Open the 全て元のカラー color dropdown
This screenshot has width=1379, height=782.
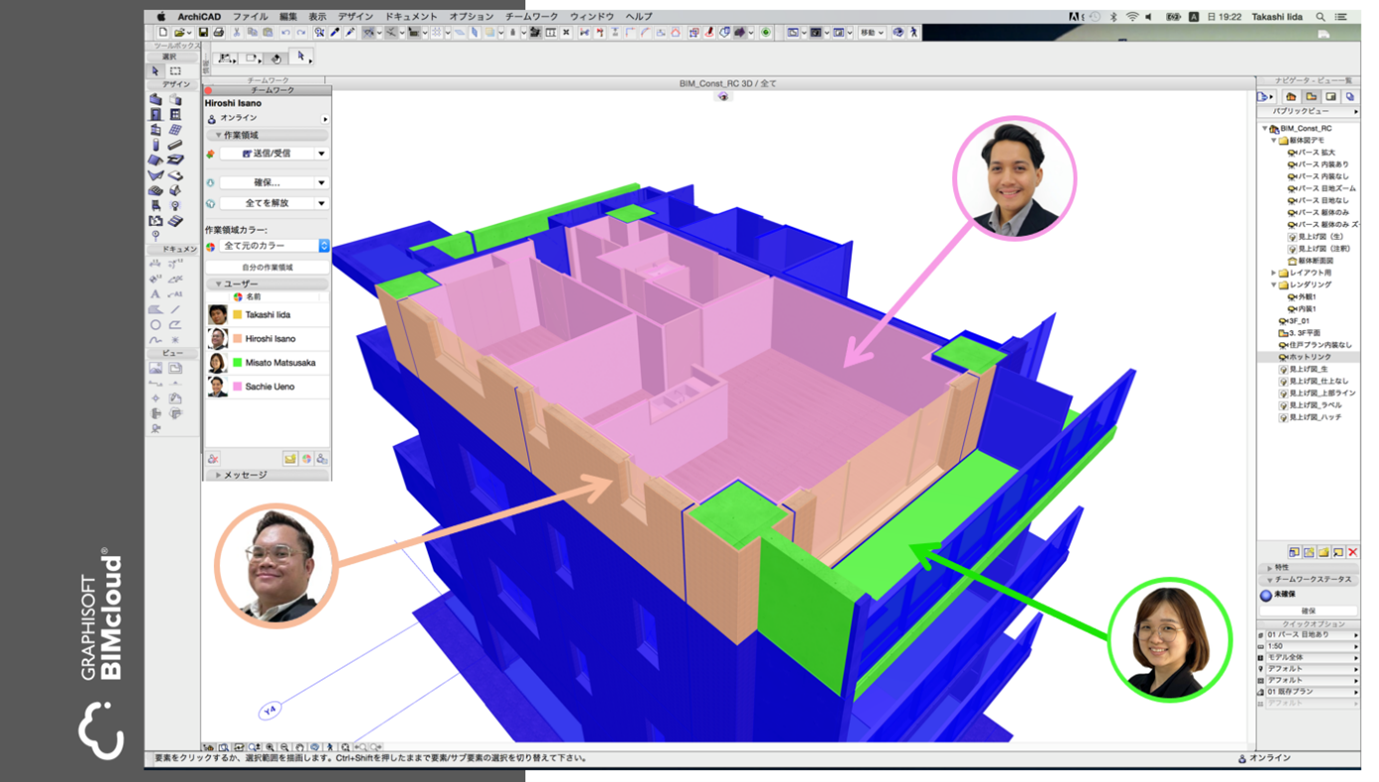tap(323, 246)
